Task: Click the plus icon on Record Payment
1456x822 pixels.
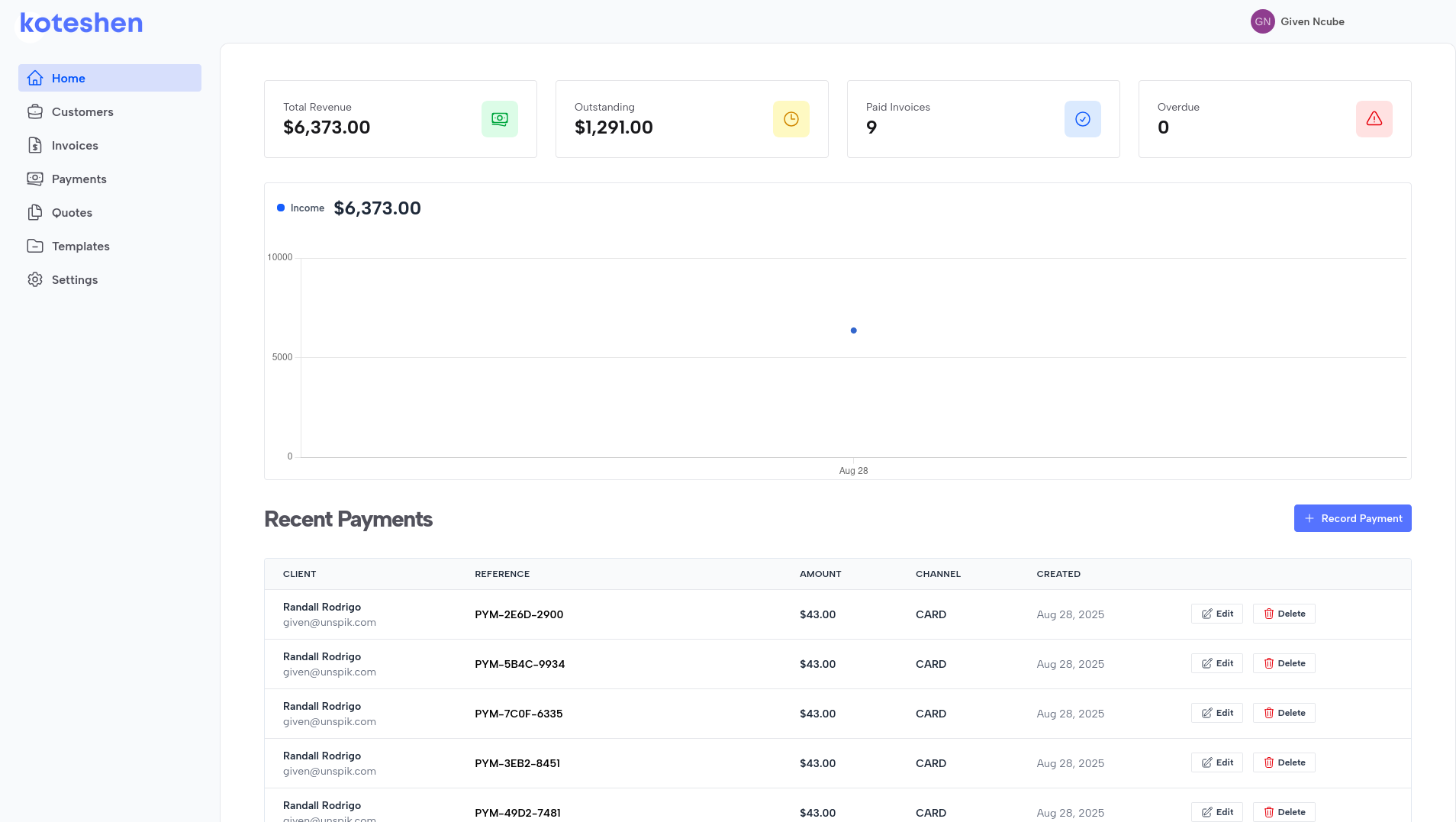Action: point(1309,518)
